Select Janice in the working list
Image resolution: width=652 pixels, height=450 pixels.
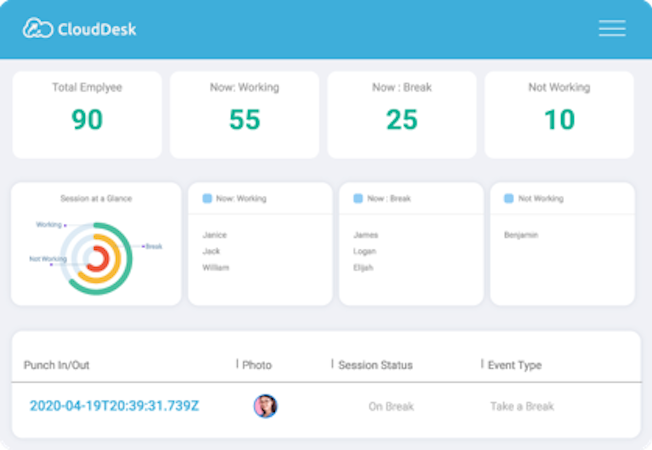pyautogui.click(x=215, y=235)
